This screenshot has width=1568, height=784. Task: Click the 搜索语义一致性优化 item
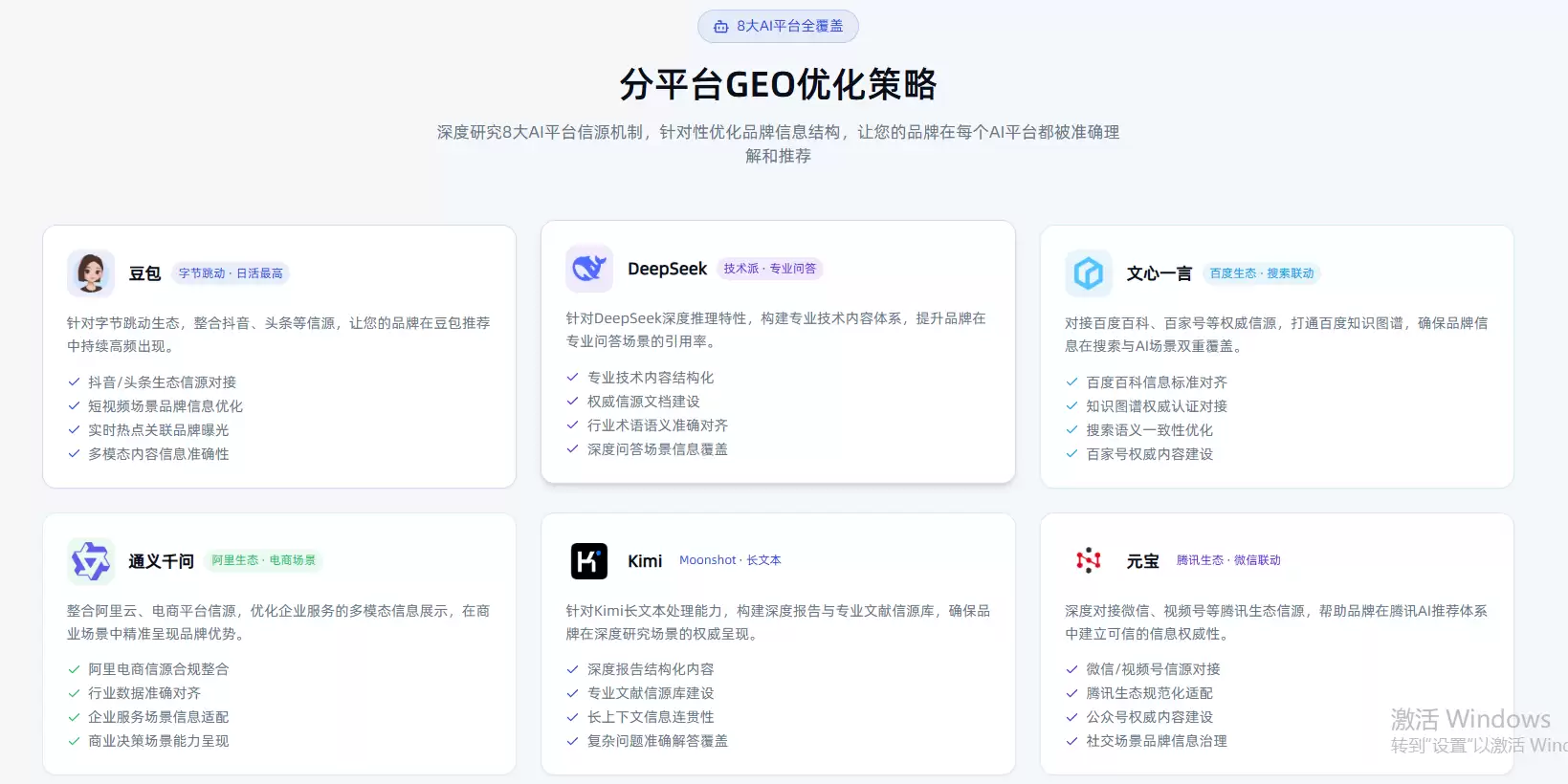1139,430
